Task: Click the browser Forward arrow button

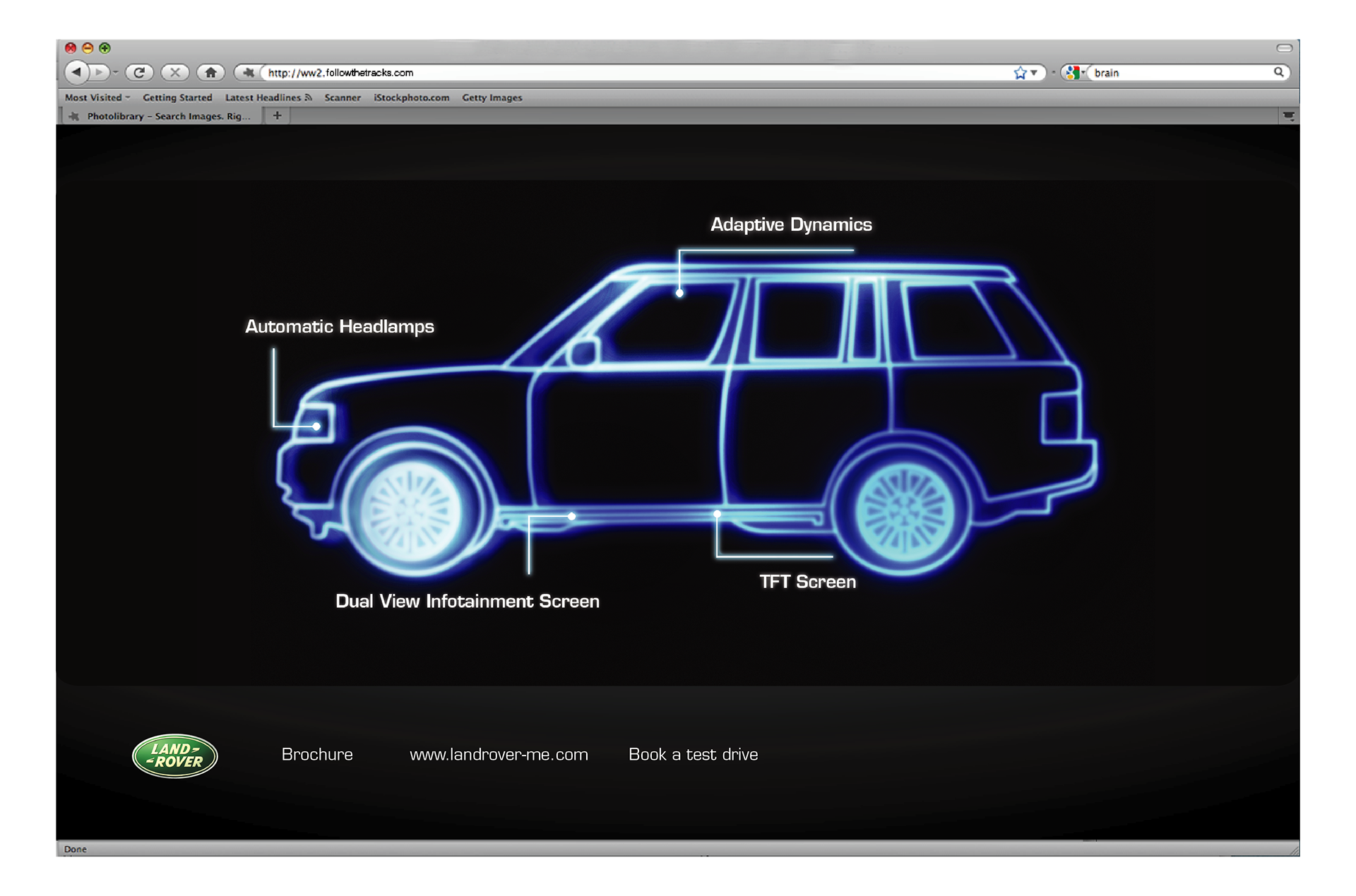Action: coord(99,72)
